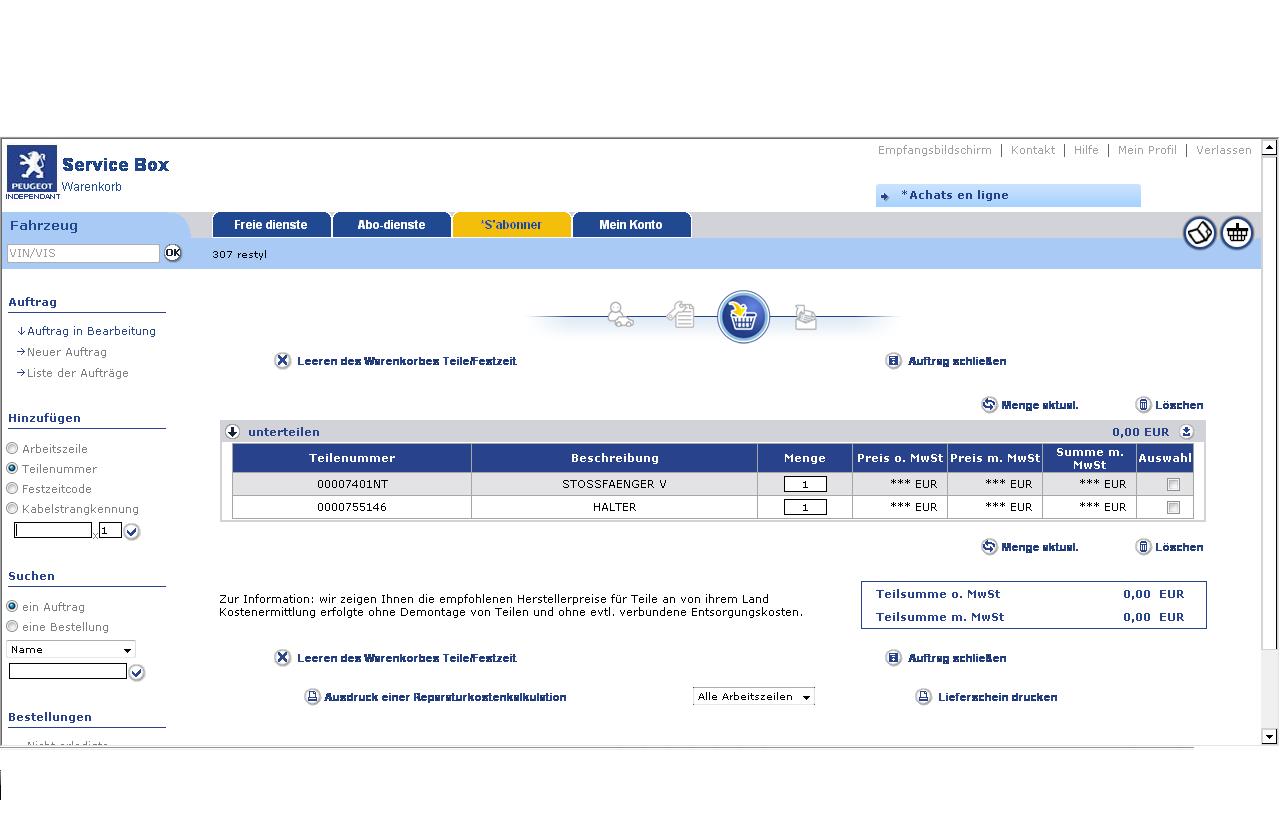Screen dimensions: 1280x814
Task: Click the top 'Löschen' trash icon
Action: pos(1144,405)
